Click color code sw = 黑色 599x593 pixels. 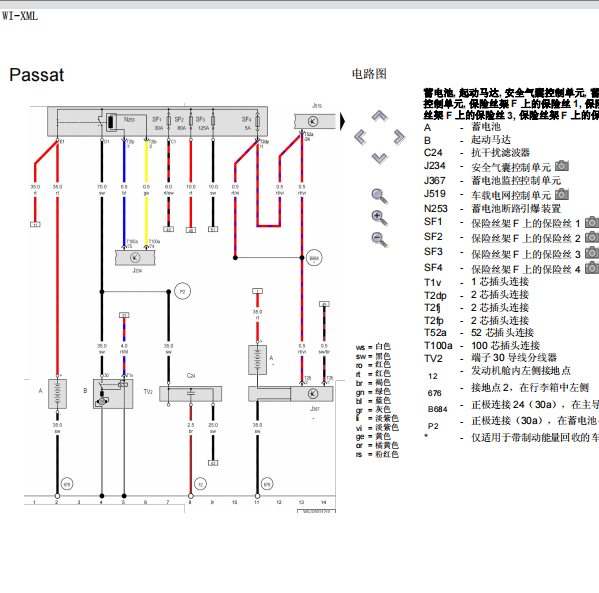click(x=373, y=356)
